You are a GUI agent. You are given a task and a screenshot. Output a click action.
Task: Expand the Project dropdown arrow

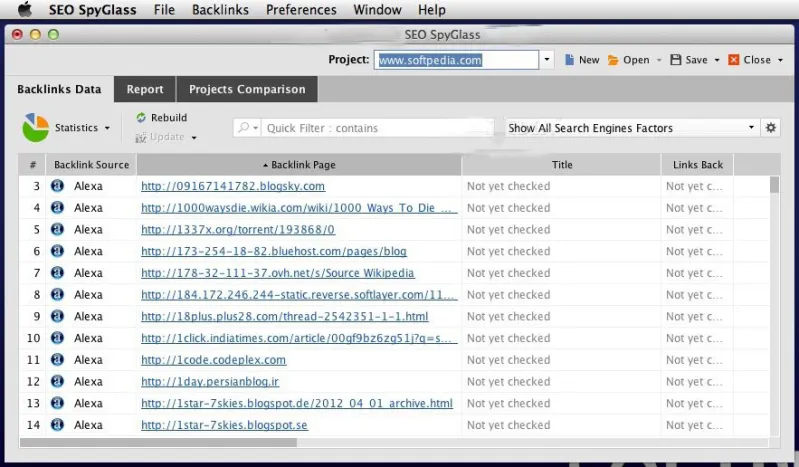coord(547,60)
